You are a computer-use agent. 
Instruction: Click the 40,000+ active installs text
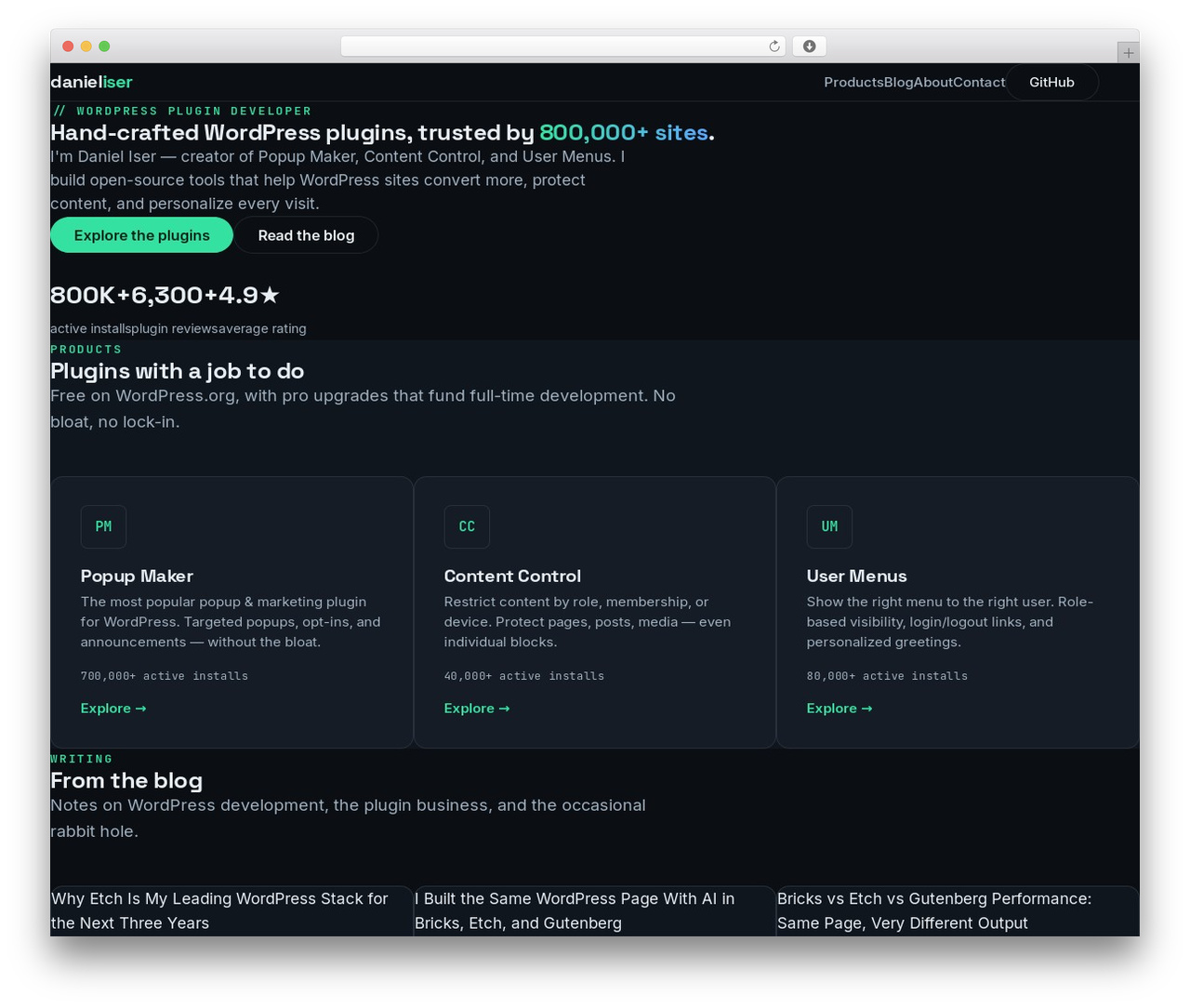point(524,676)
